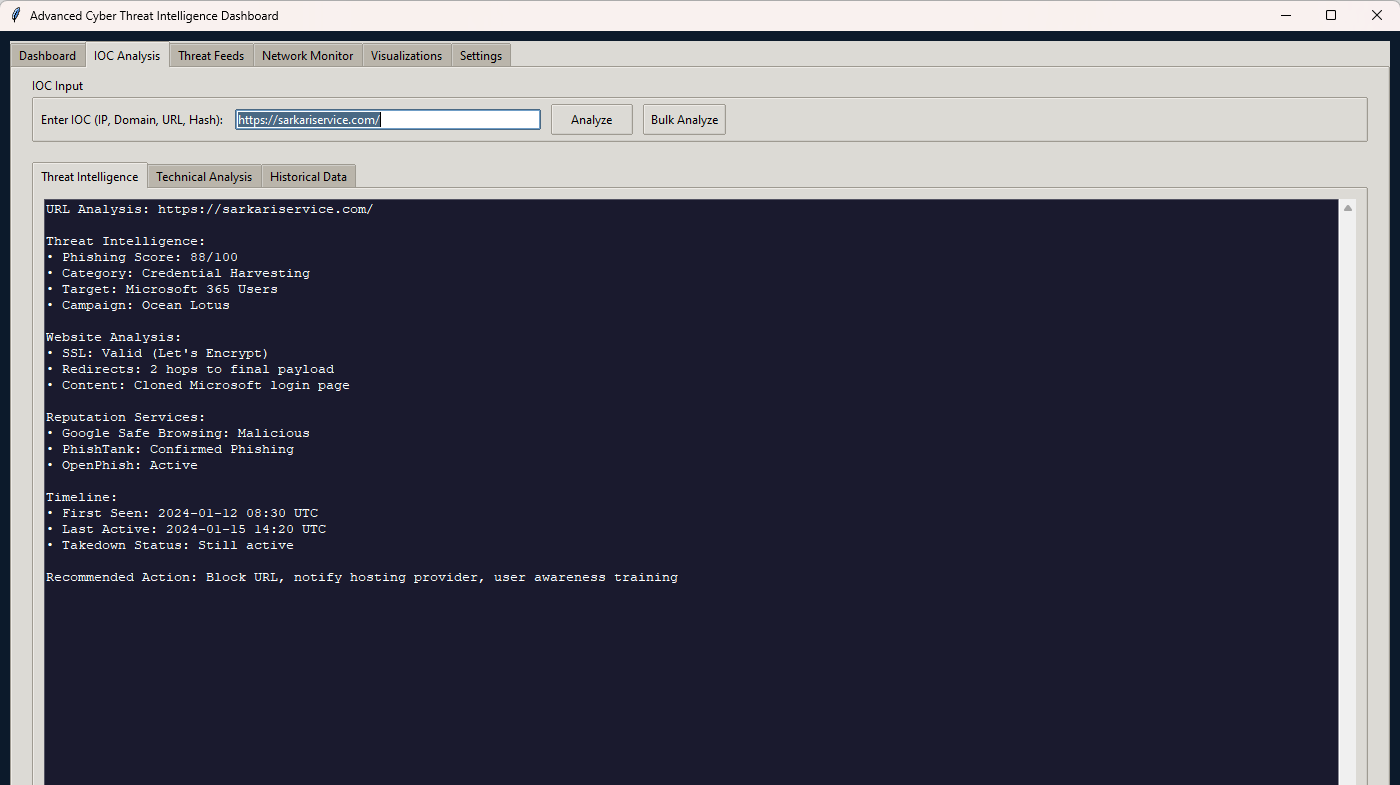Viewport: 1400px width, 785px height.
Task: Open the Visualizations tab
Action: click(x=406, y=56)
